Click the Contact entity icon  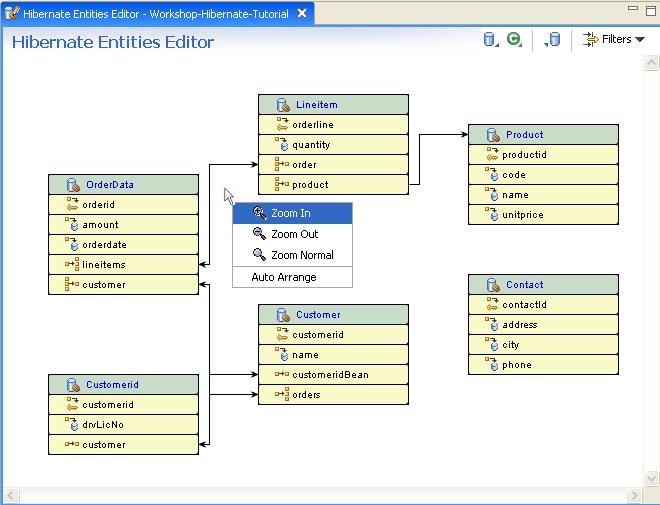(493, 285)
